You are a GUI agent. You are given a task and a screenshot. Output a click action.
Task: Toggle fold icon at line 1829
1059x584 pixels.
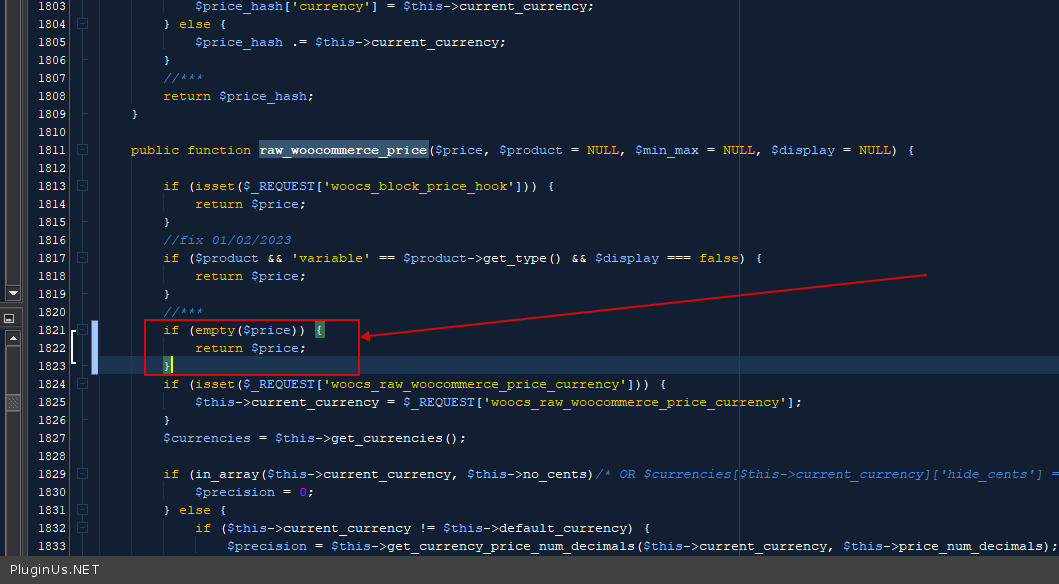pyautogui.click(x=83, y=474)
